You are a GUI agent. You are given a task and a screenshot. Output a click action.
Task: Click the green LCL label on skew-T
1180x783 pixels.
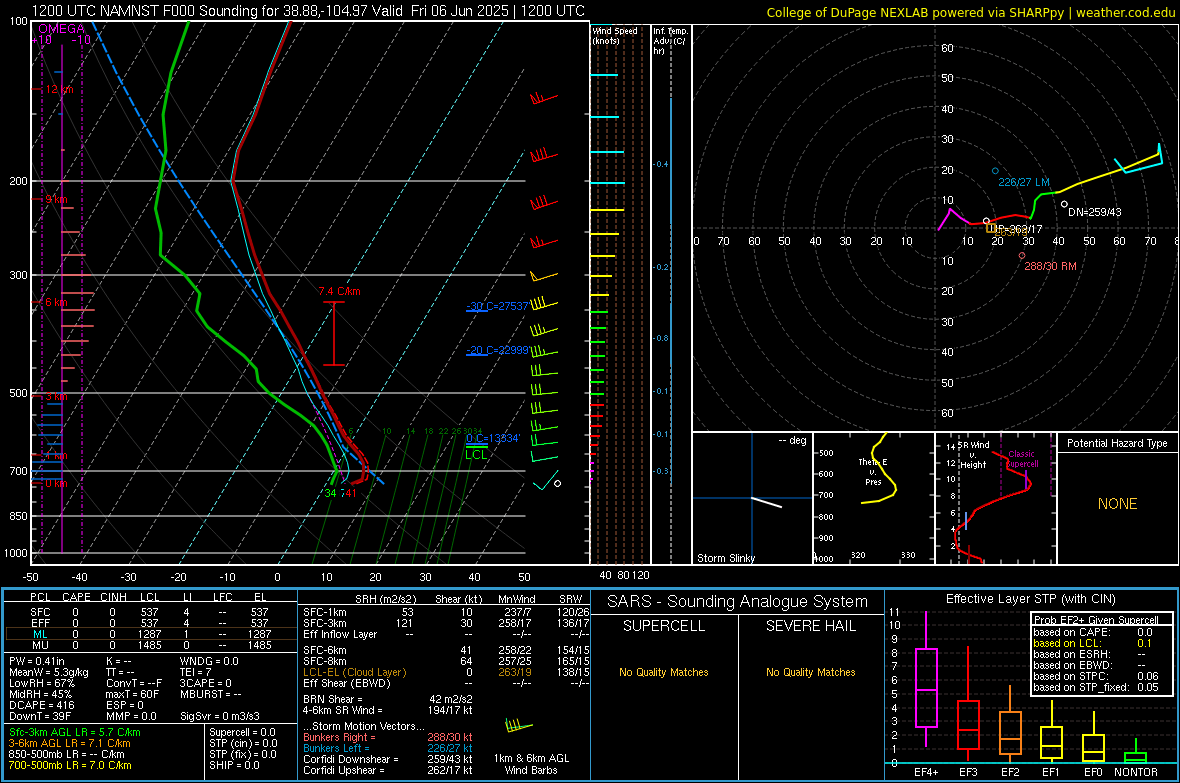476,455
